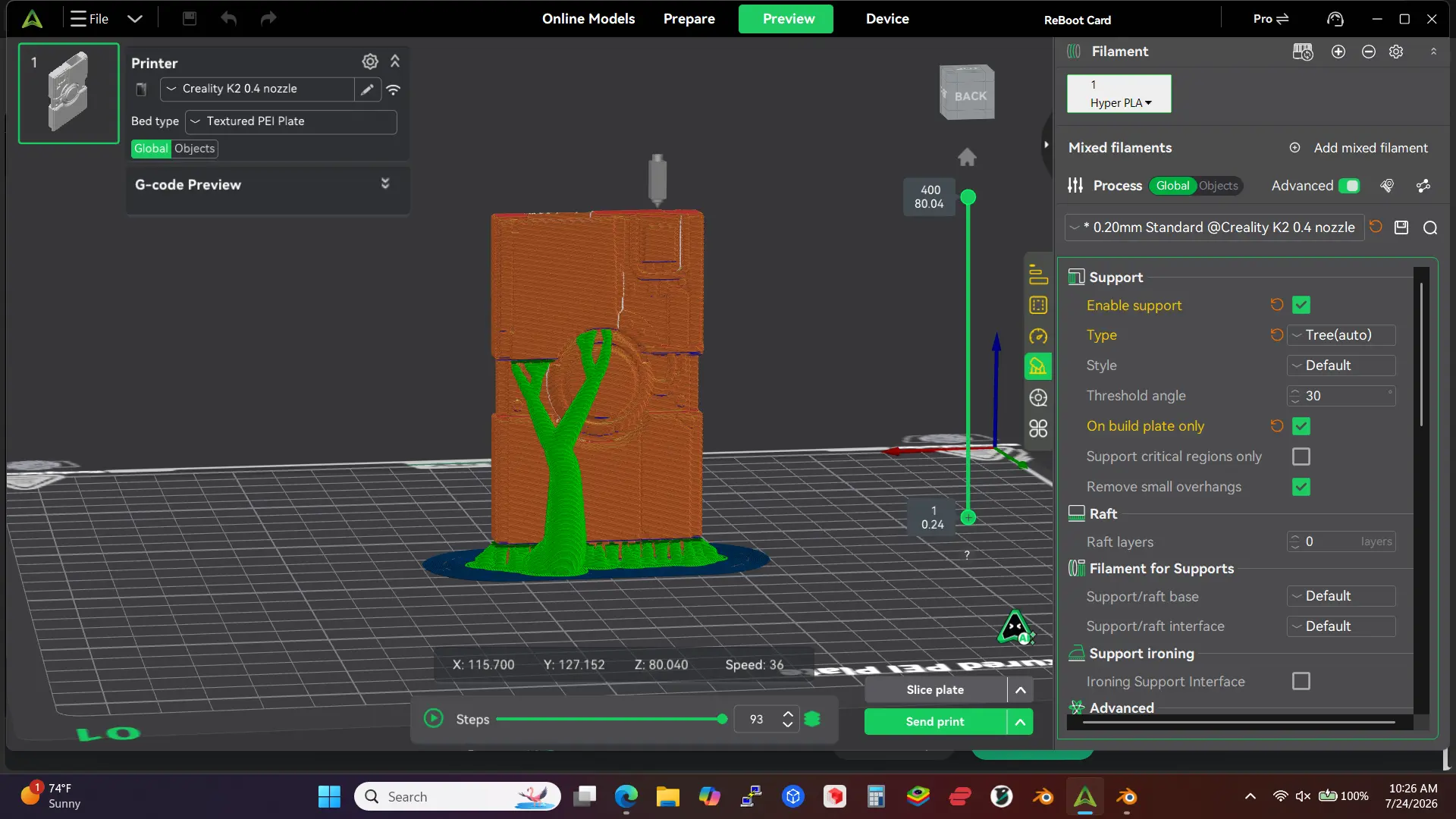Reset the support Type setting
Screen dimensions: 1456x819
(1277, 335)
